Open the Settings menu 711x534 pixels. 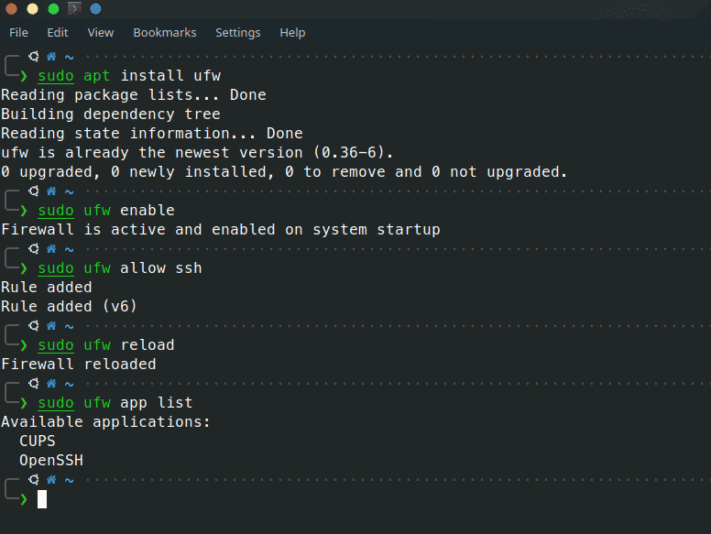237,32
